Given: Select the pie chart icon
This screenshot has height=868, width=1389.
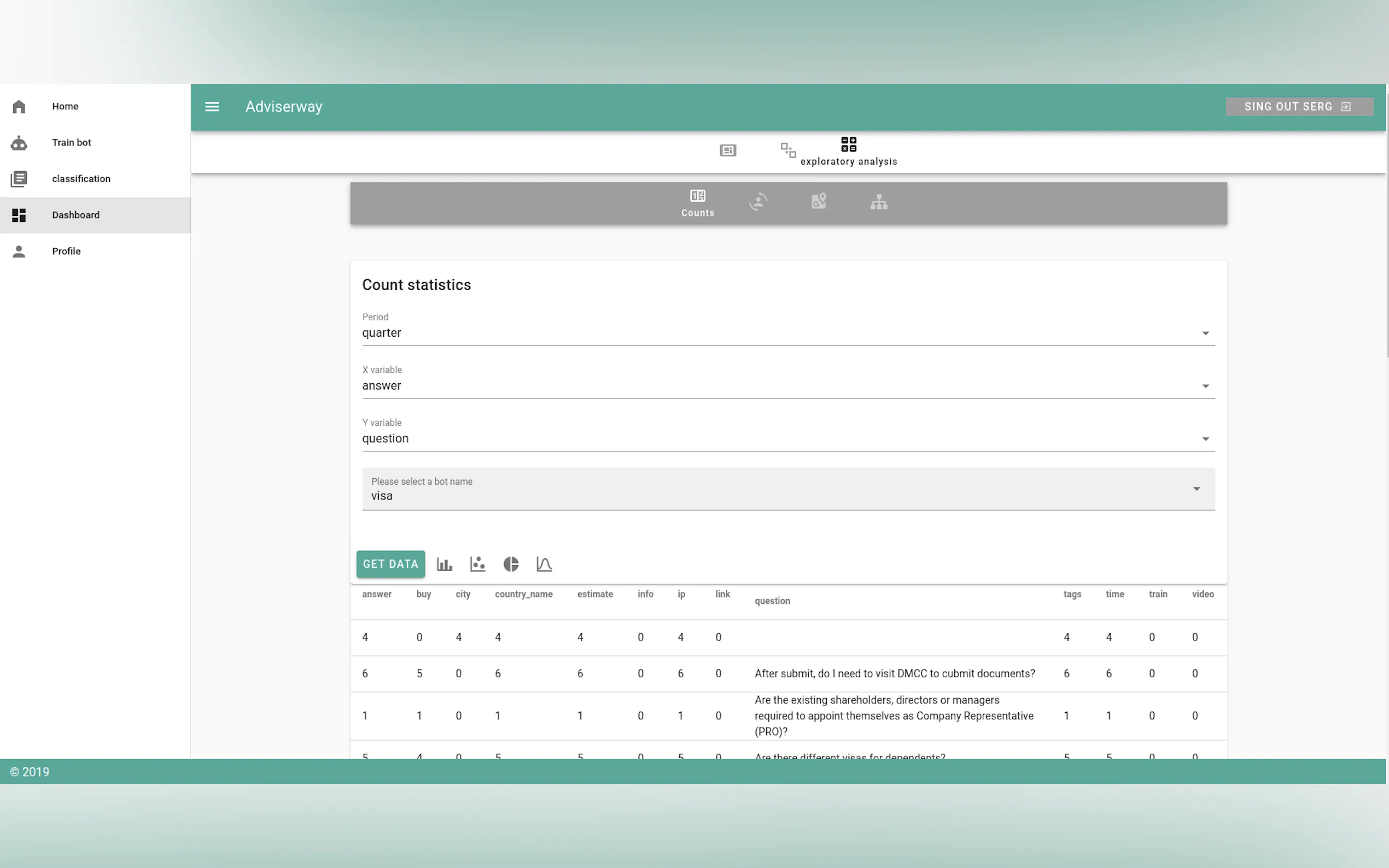Looking at the screenshot, I should [510, 564].
